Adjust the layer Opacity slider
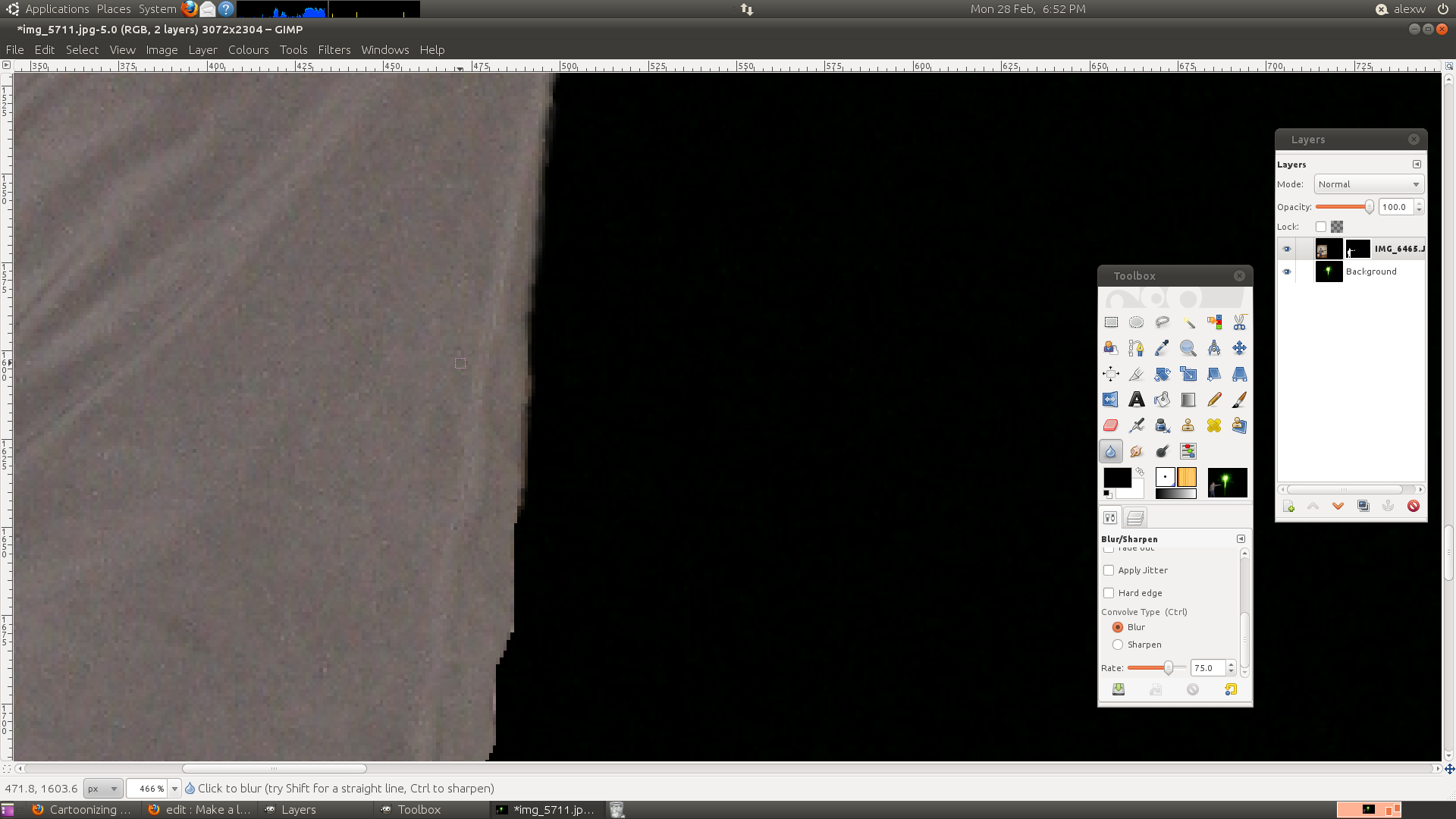This screenshot has width=1456, height=819. 1344,207
